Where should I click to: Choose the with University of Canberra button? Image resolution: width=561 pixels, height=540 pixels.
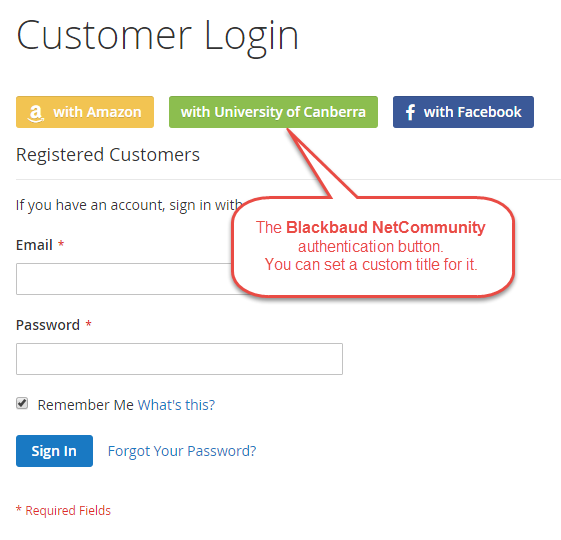pyautogui.click(x=273, y=112)
